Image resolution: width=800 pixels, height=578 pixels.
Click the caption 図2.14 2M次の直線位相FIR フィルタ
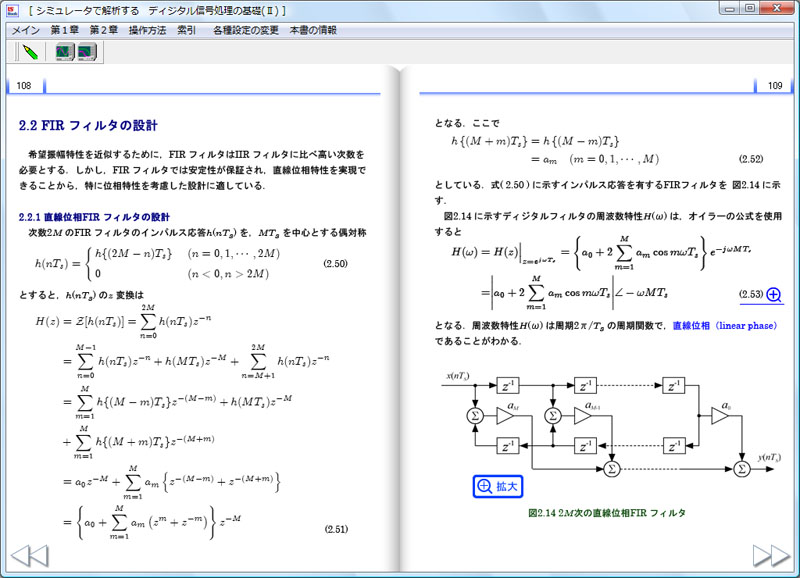(607, 513)
